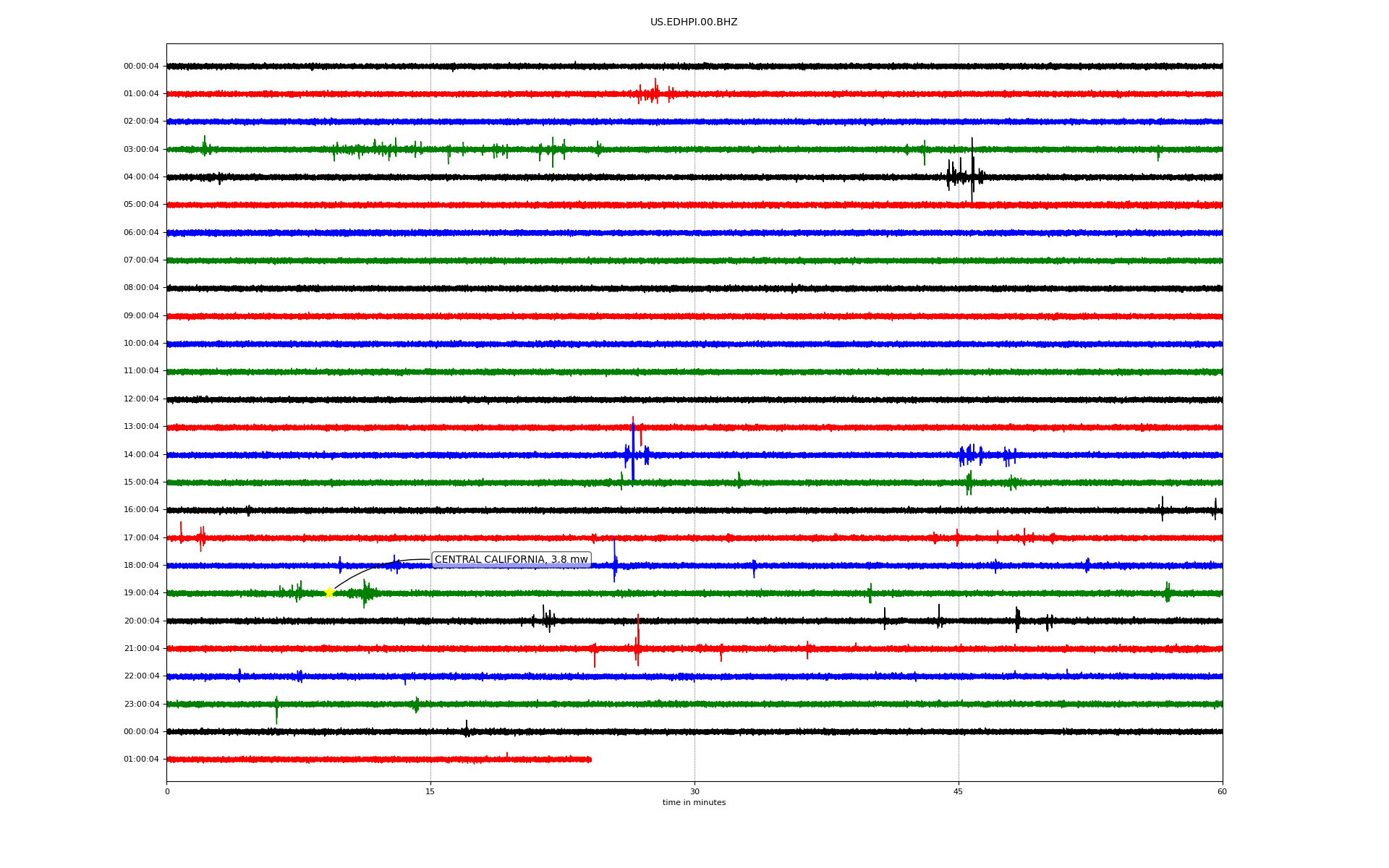Screen dimensions: 1389x868
Task: Click the 15:00:04 row label
Action: pyautogui.click(x=141, y=482)
